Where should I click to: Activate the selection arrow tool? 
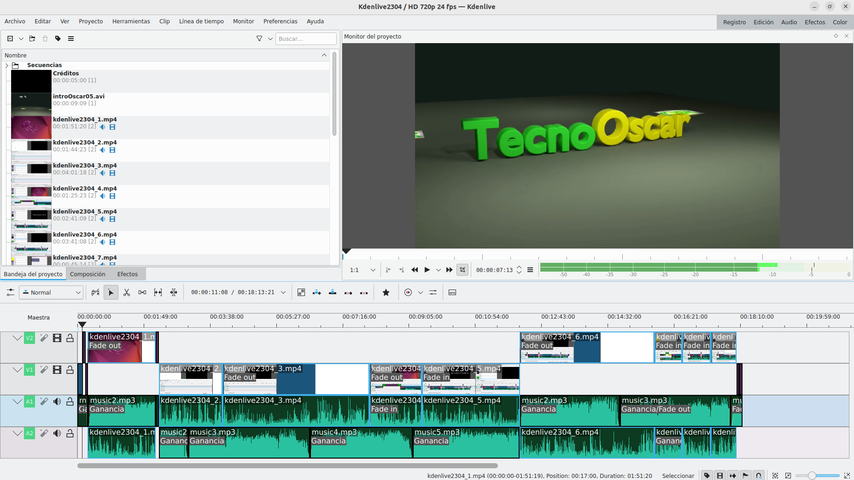click(x=111, y=293)
